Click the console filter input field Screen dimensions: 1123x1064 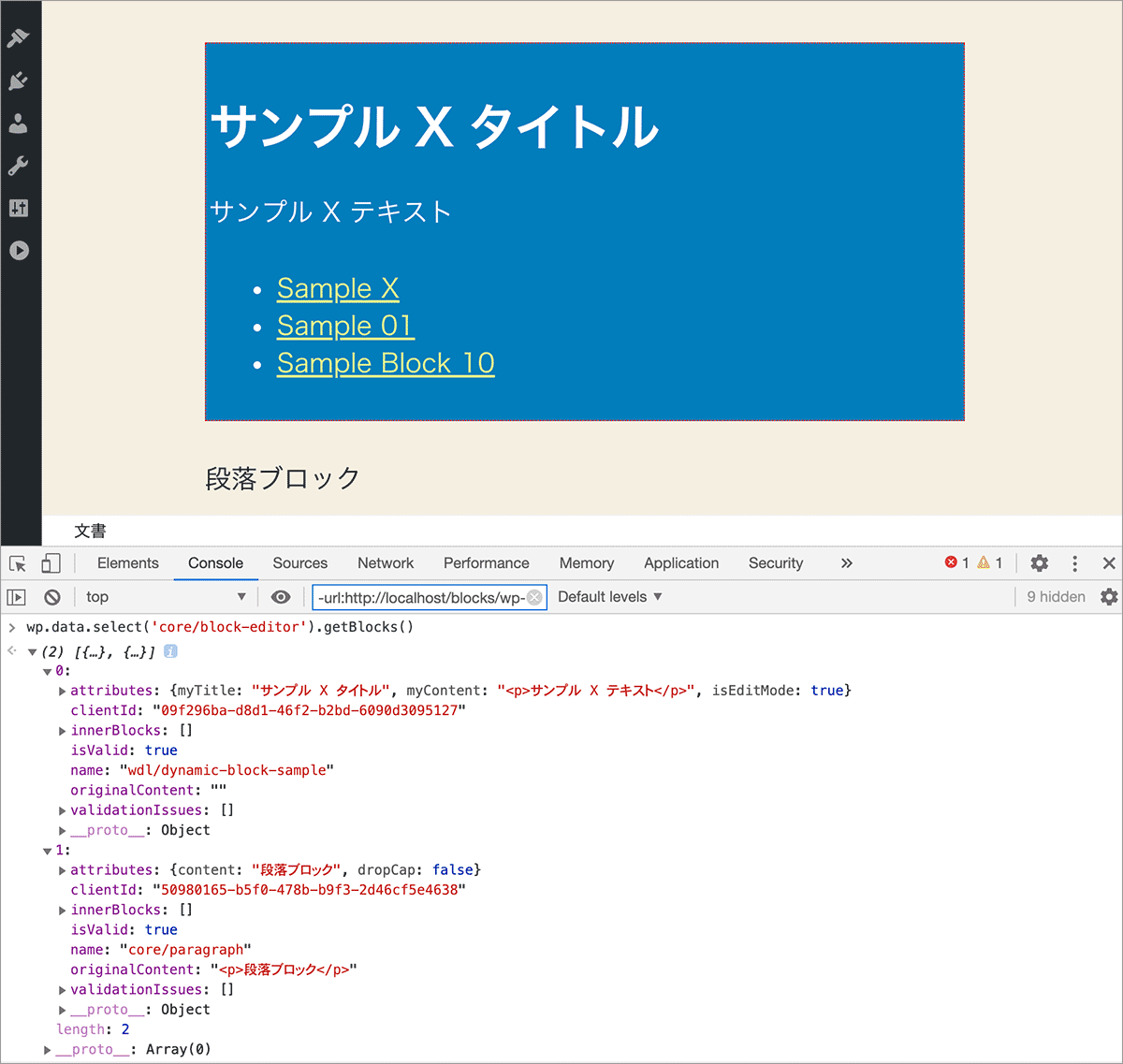pyautogui.click(x=421, y=597)
